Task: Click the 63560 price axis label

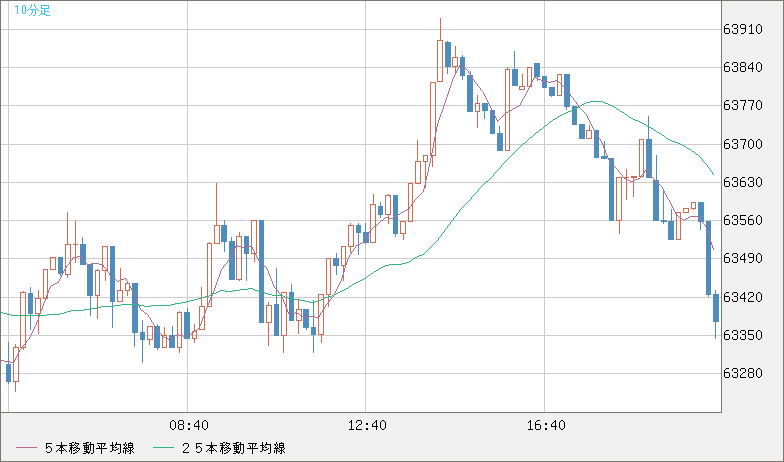Action: 743,220
